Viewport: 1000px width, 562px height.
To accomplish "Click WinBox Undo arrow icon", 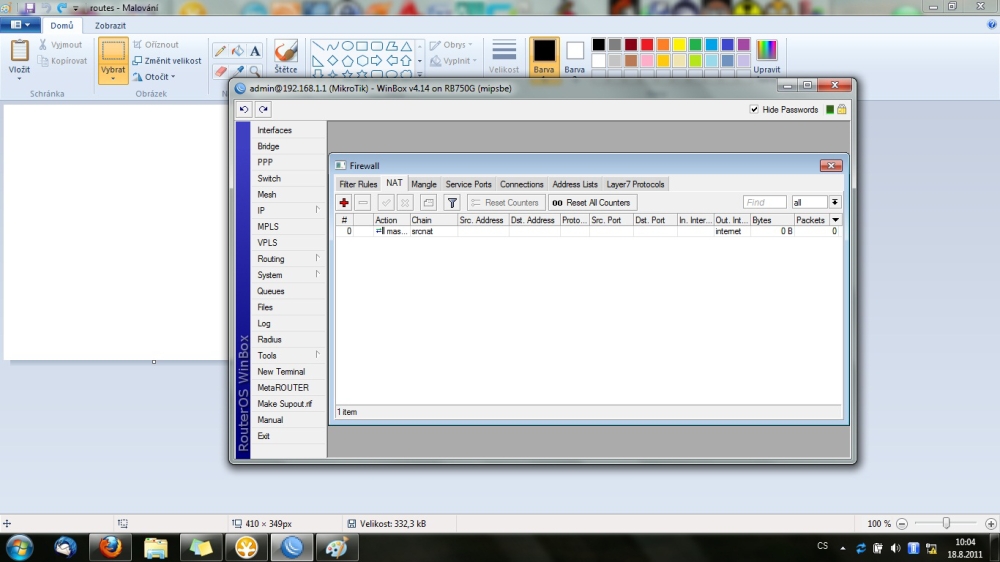I will 244,110.
